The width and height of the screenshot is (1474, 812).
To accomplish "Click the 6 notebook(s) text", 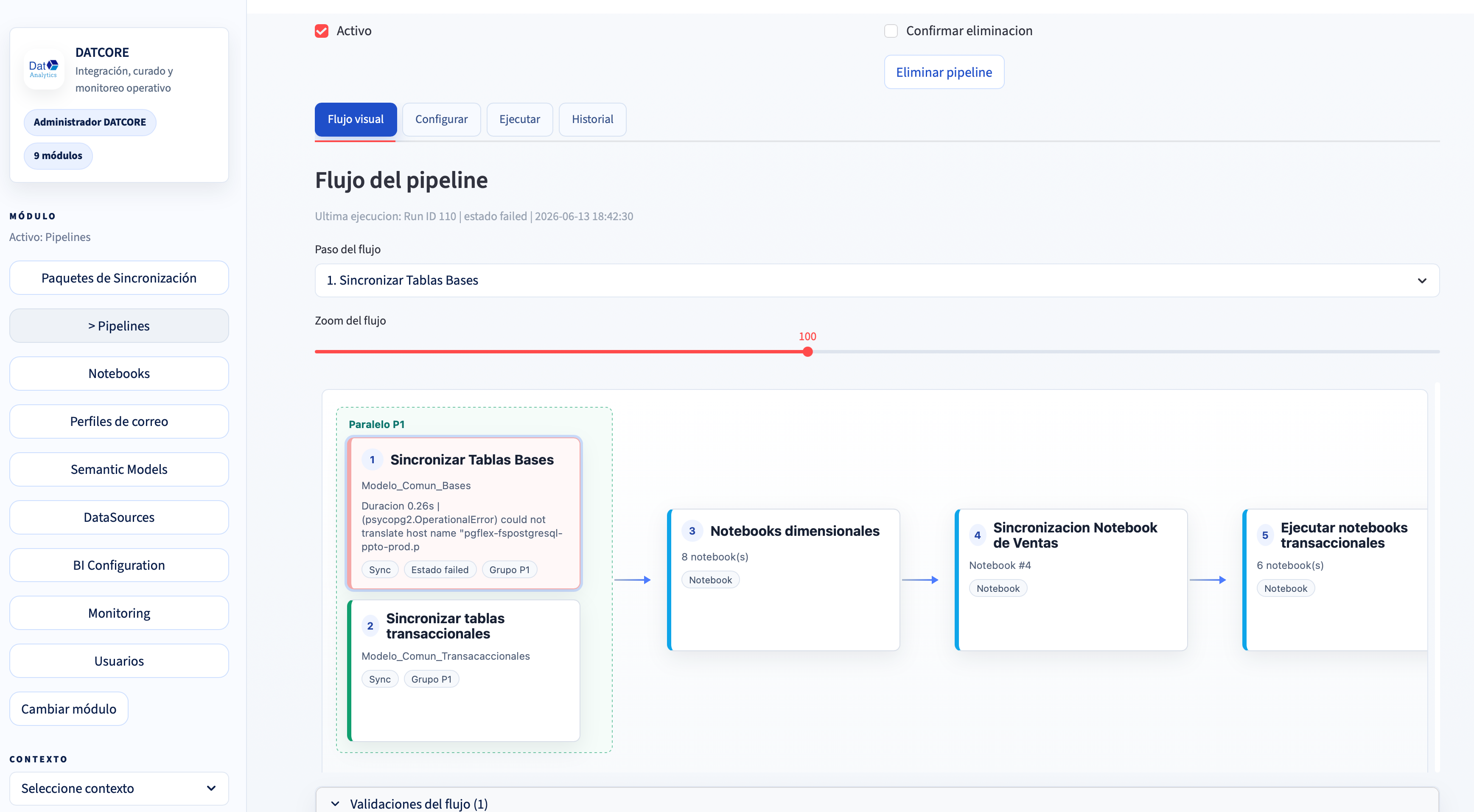I will (x=1290, y=566).
